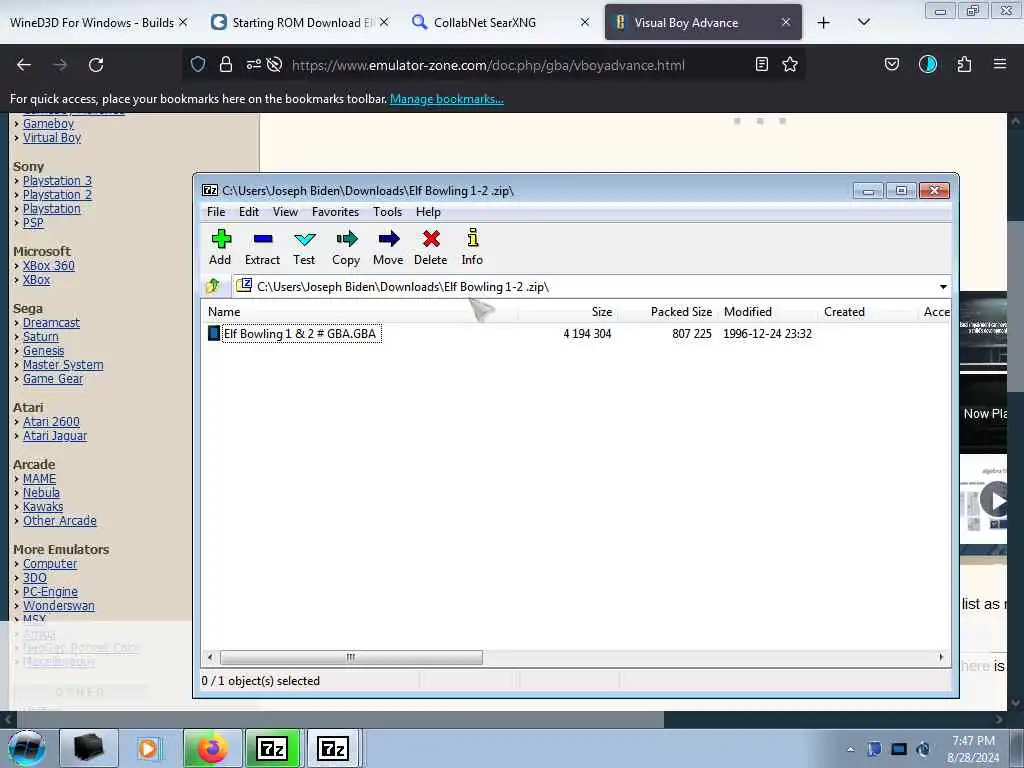
Task: Click the tracking protection shield icon
Action: point(198,64)
